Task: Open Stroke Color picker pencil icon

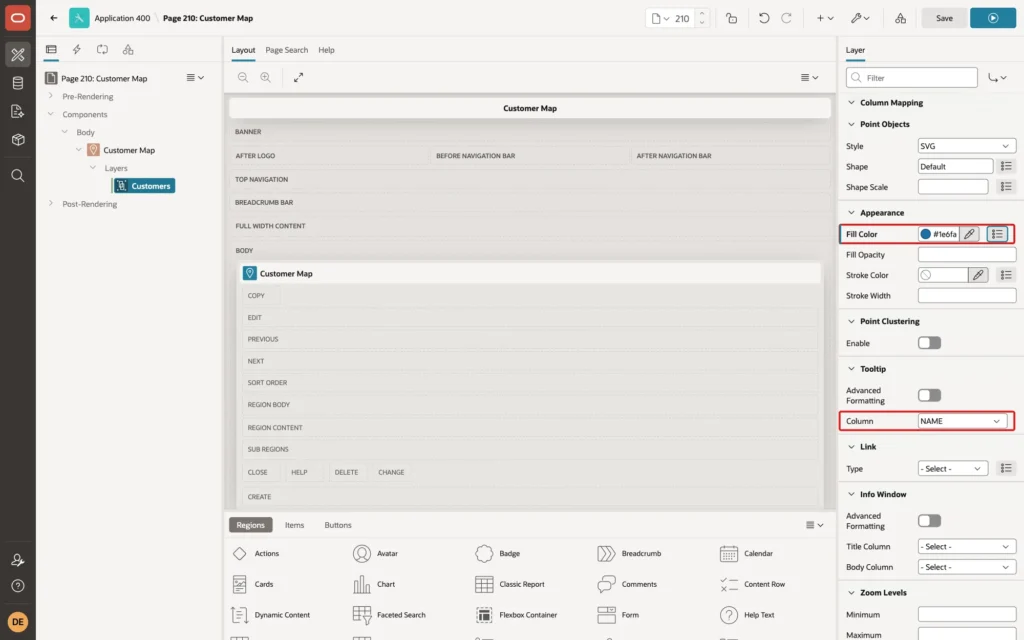Action: point(978,275)
